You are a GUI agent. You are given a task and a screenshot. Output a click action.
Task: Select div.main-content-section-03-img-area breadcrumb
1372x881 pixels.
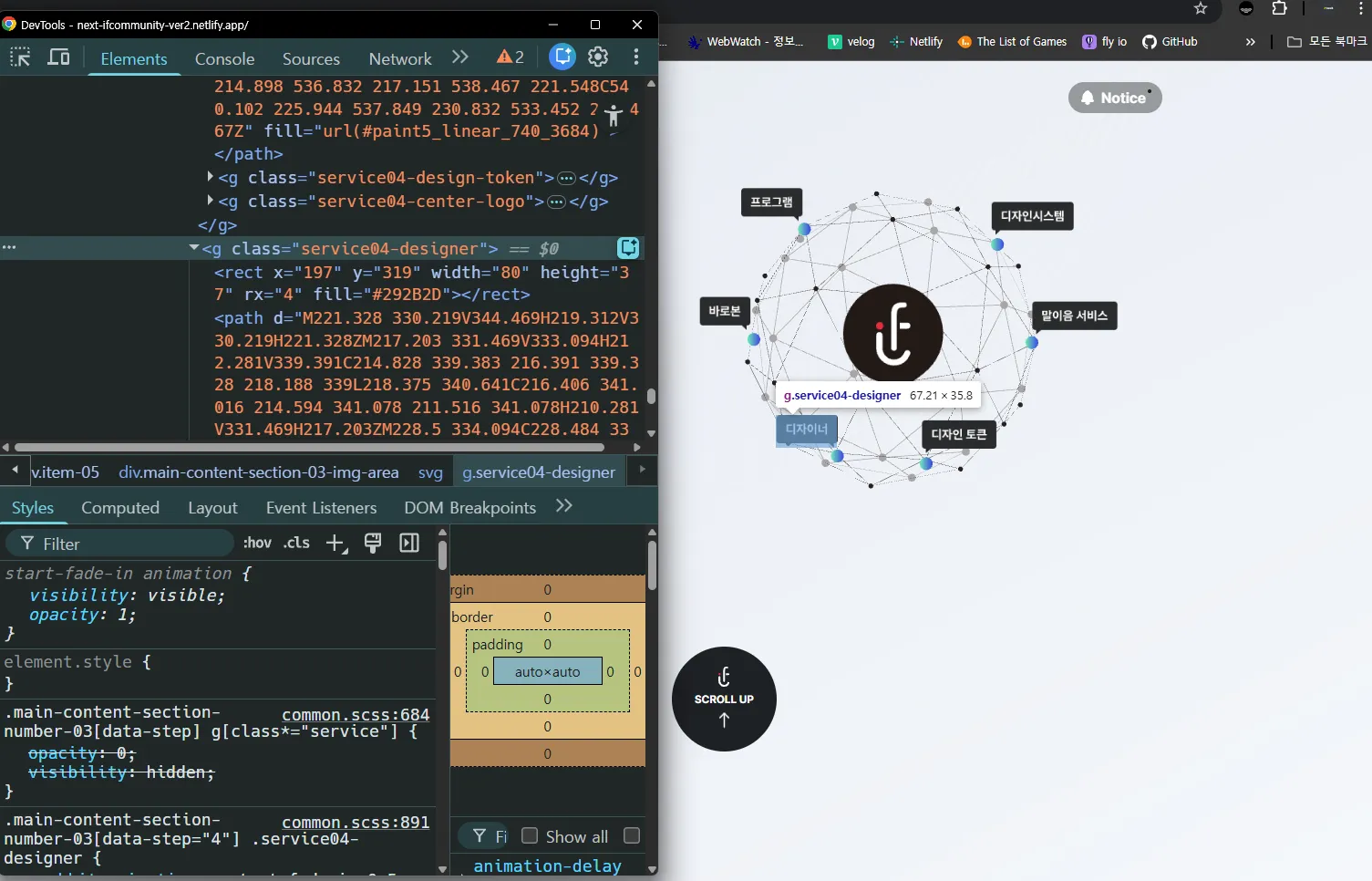(259, 472)
